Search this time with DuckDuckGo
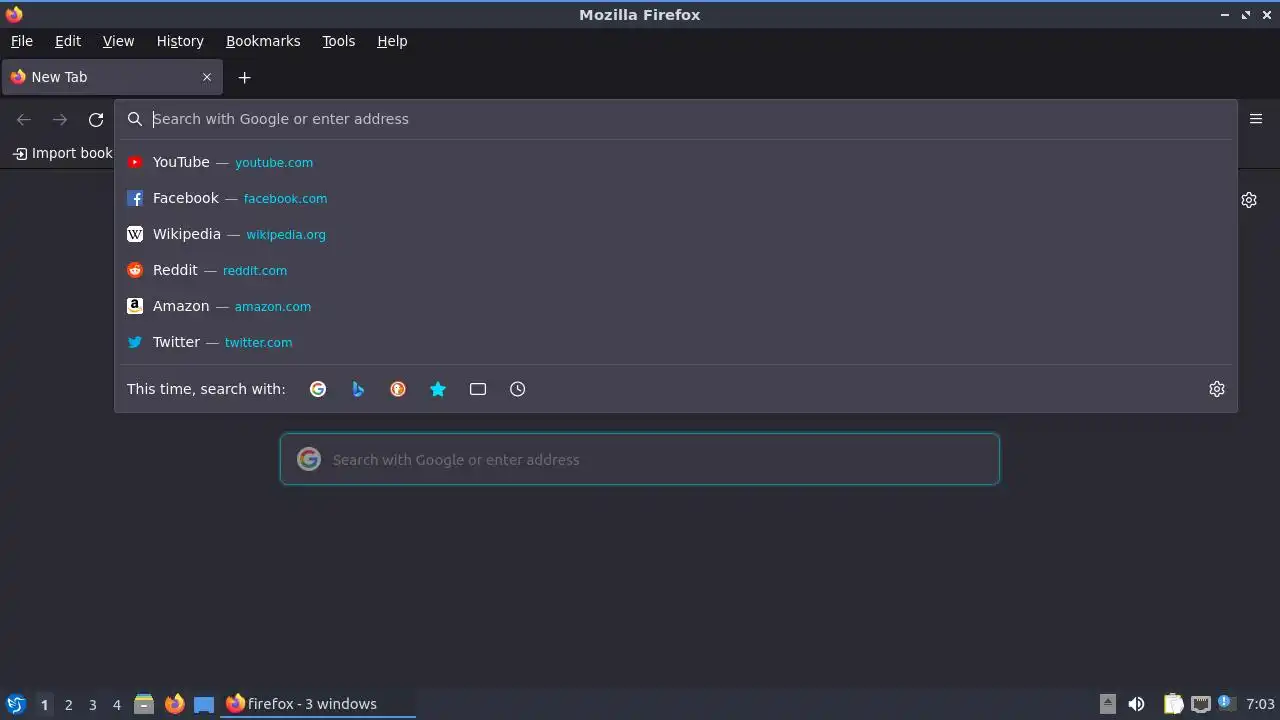This screenshot has height=720, width=1280. [x=398, y=389]
